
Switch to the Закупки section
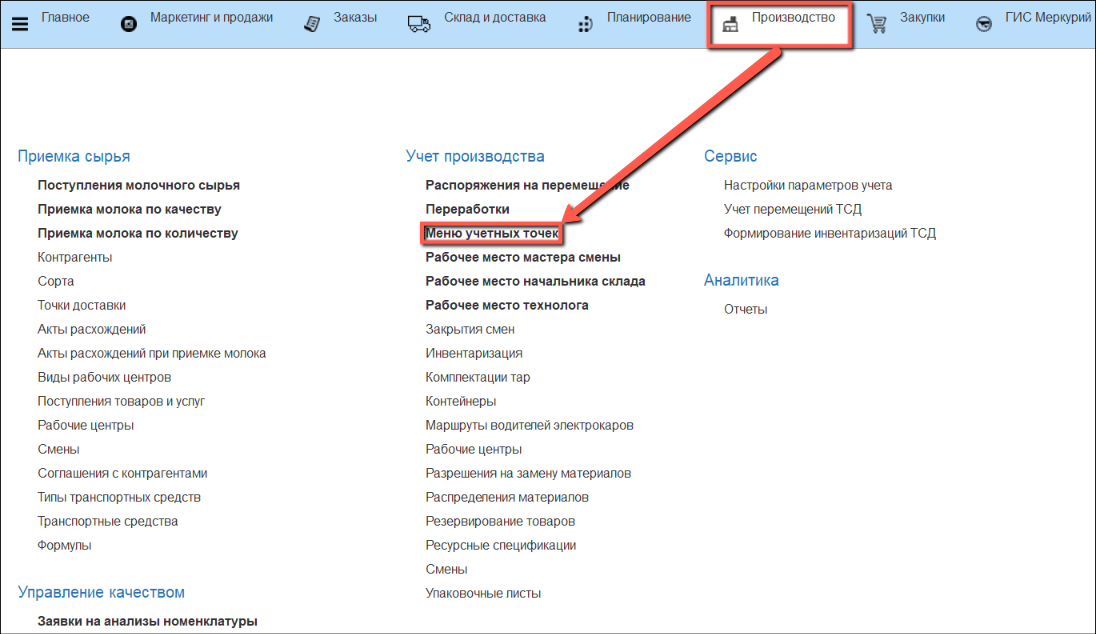point(921,18)
